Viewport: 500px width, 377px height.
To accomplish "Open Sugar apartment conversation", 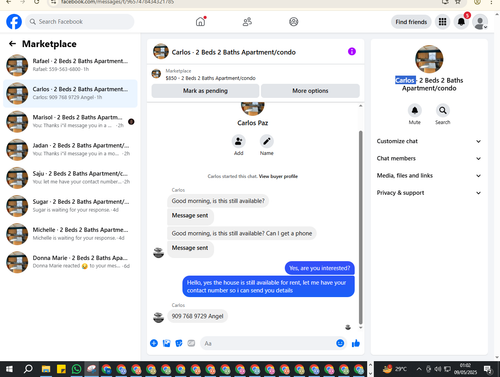I will tap(70, 206).
